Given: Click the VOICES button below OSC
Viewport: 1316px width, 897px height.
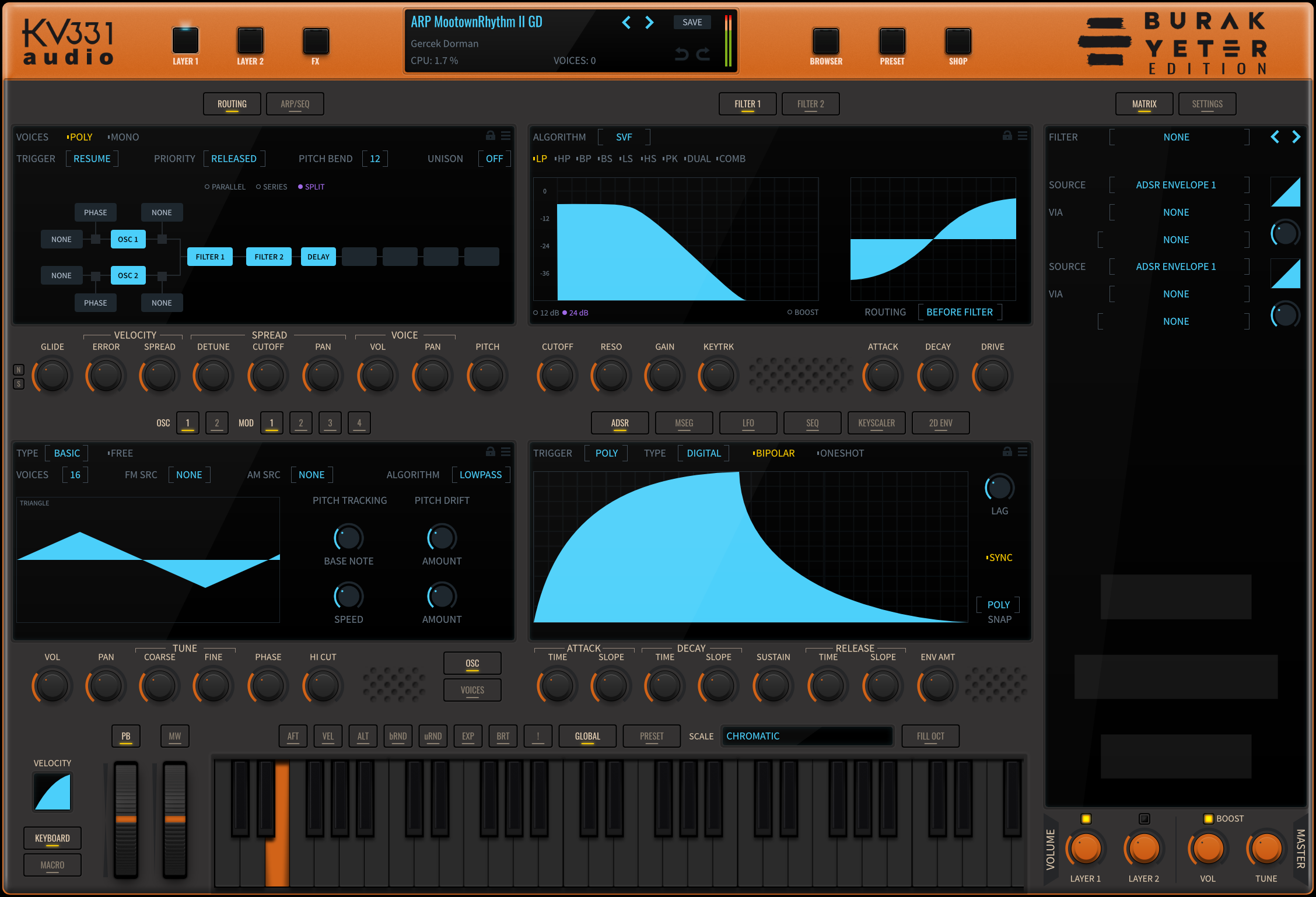Looking at the screenshot, I should (x=473, y=690).
